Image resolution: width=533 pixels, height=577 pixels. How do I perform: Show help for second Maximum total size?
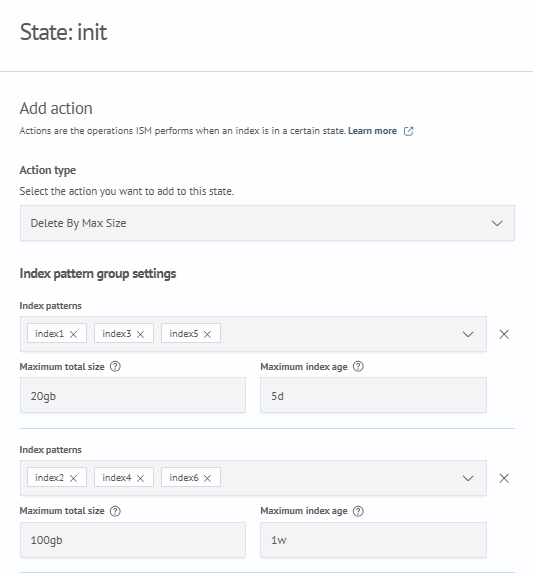[115, 511]
